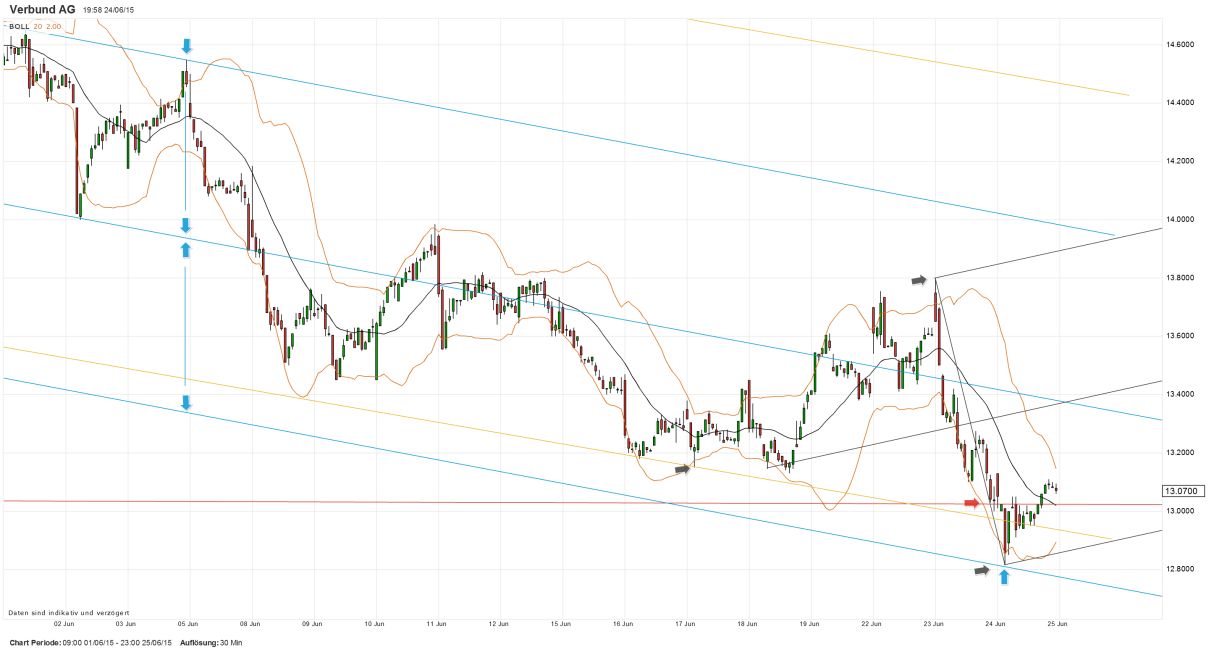Click the blue up arrow below 24 Jun low

[1004, 577]
